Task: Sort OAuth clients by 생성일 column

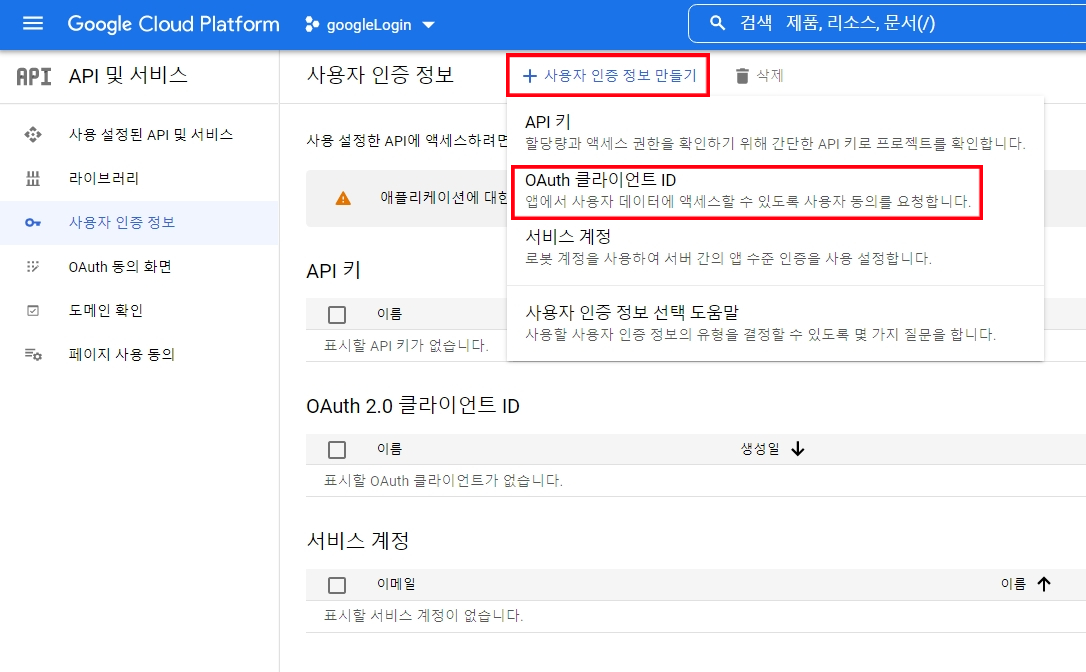Action: (760, 449)
